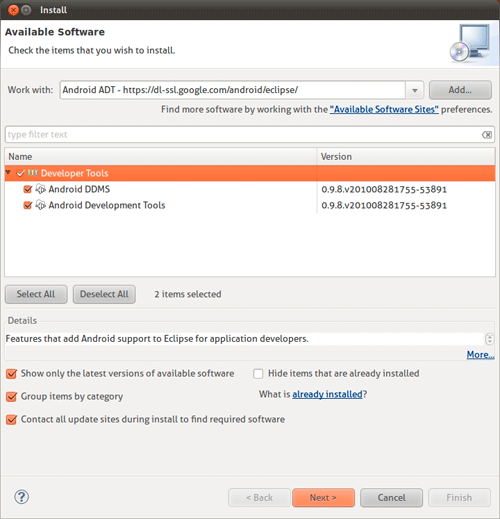Focus the type filter text field
Image resolution: width=500 pixels, height=519 pixels.
coord(243,135)
